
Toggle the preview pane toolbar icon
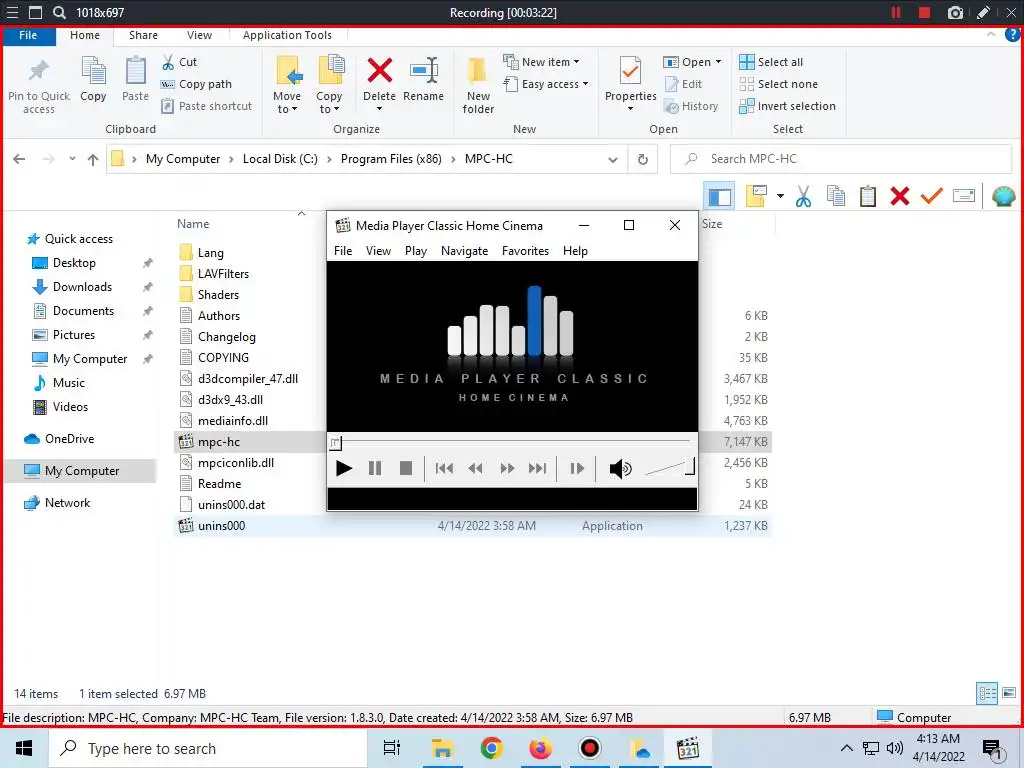click(x=720, y=197)
